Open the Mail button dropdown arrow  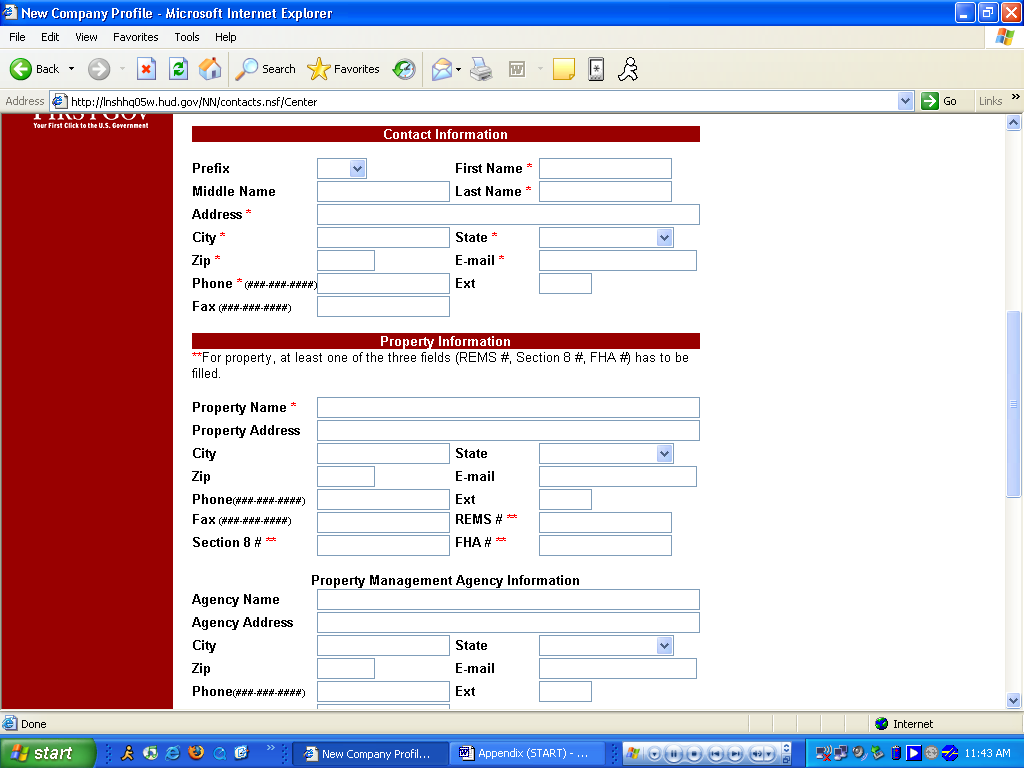[x=458, y=69]
